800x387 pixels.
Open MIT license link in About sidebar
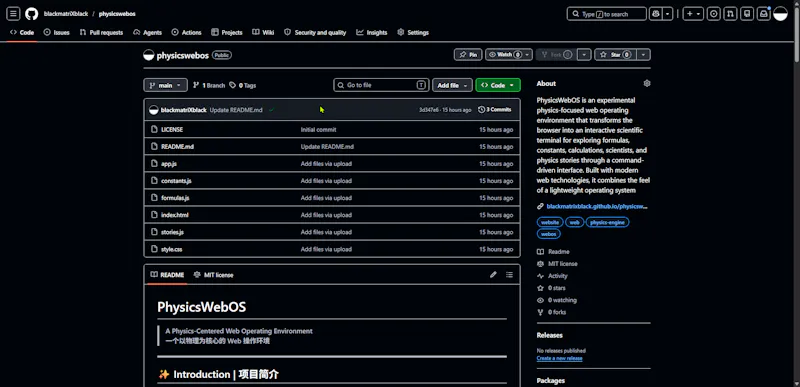(x=557, y=264)
